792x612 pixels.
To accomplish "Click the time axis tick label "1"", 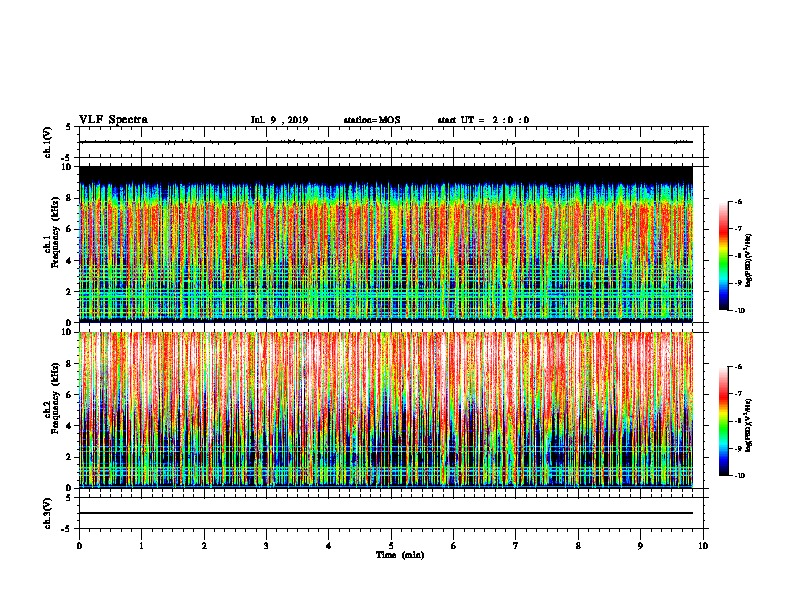I will pyautogui.click(x=141, y=546).
